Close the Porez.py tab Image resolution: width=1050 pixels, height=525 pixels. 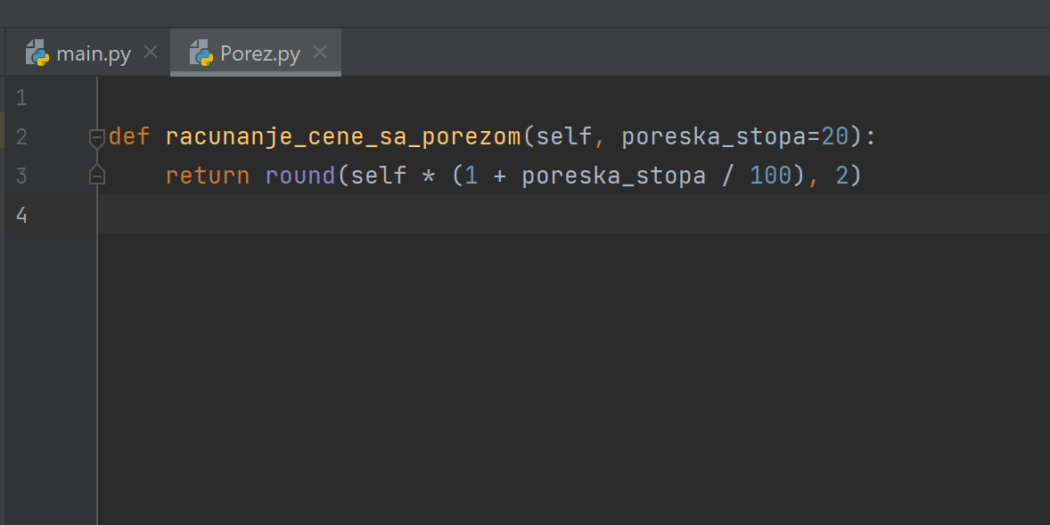320,52
